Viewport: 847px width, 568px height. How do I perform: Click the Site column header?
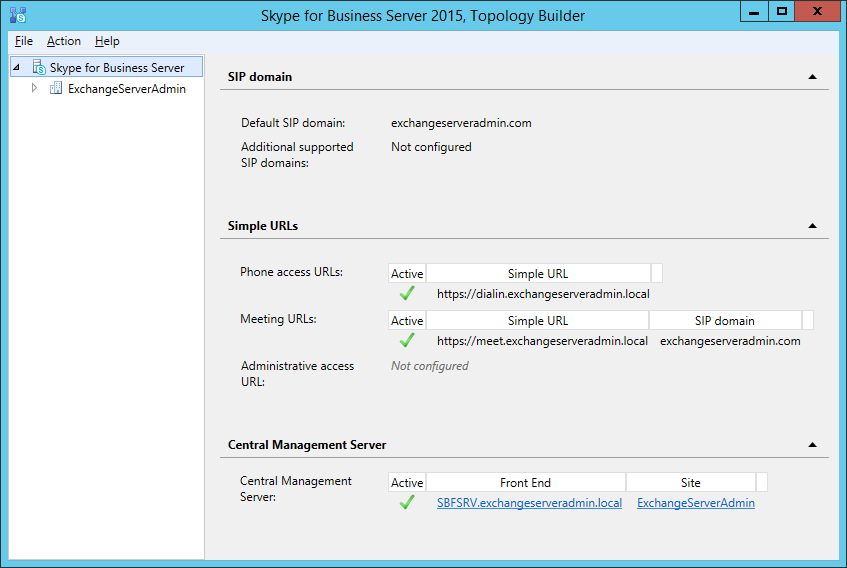click(x=691, y=482)
